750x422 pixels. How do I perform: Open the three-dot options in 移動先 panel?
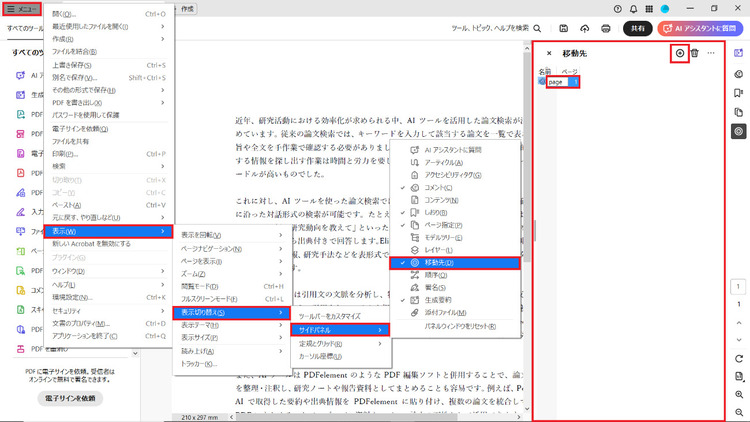[711, 53]
